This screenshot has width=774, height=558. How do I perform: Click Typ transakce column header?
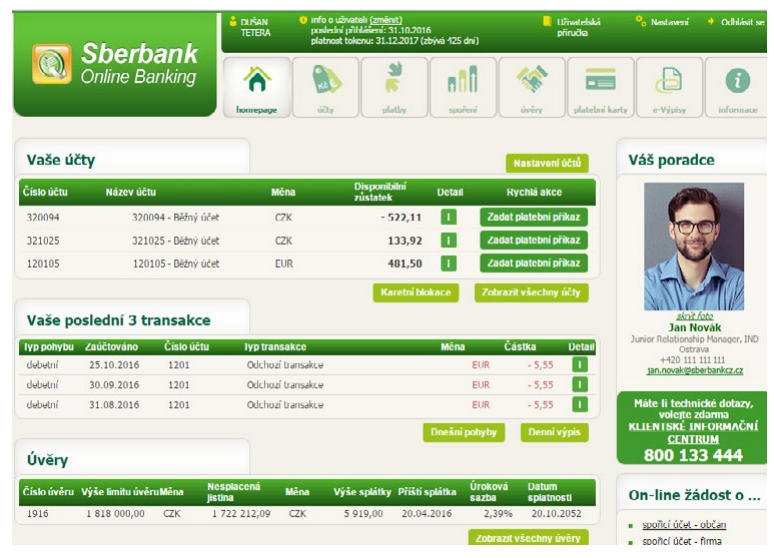point(275,347)
